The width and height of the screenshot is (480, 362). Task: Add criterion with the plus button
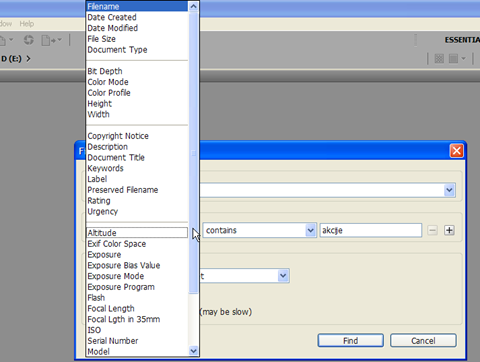pos(449,230)
